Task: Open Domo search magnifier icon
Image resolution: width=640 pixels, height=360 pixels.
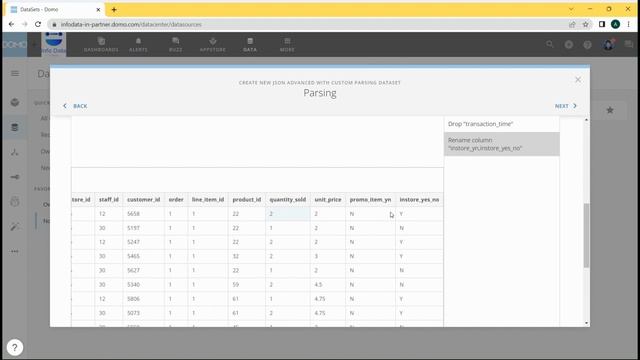Action: click(x=550, y=44)
